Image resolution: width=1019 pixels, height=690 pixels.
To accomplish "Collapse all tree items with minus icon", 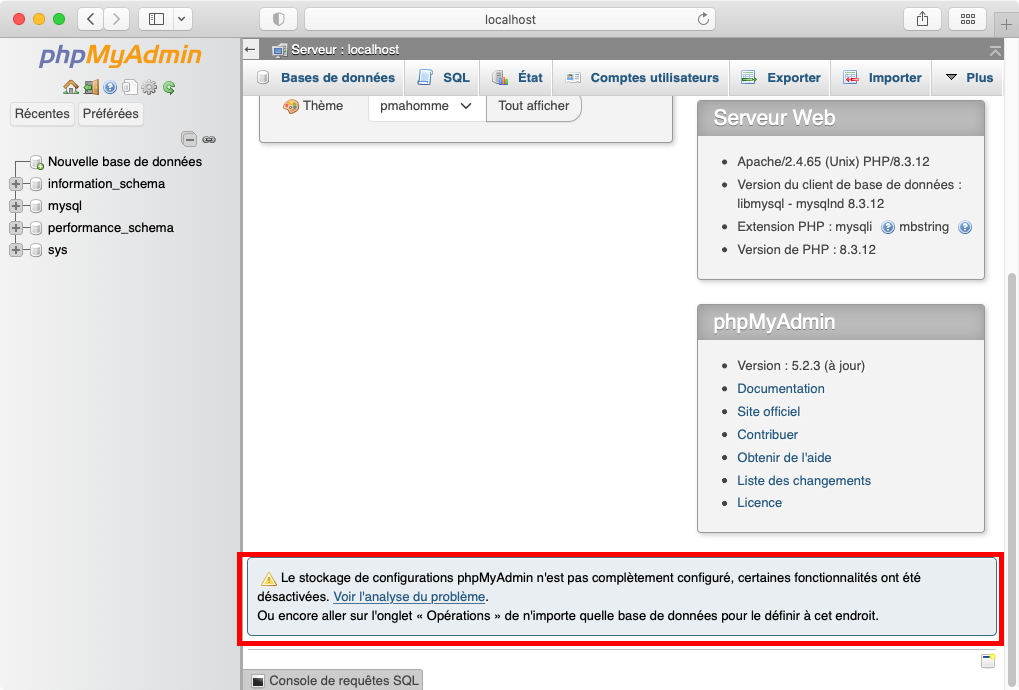I will (x=188, y=139).
